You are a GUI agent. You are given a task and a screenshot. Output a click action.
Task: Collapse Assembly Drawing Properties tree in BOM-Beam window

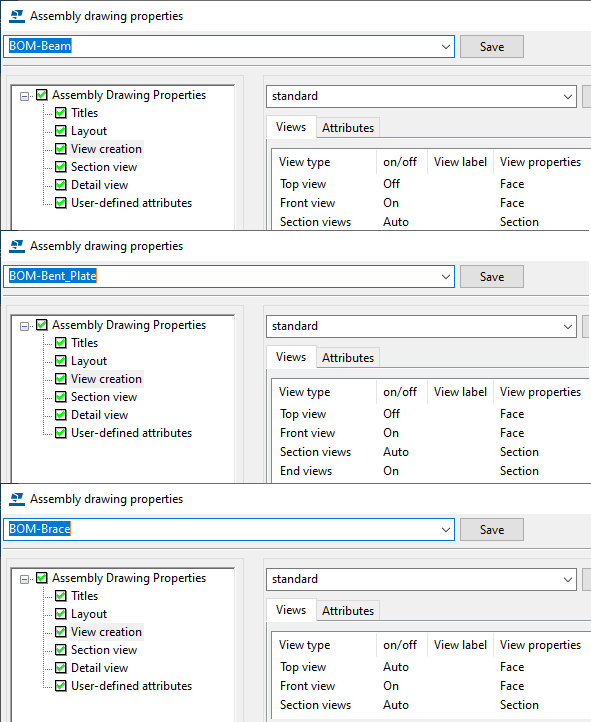click(24, 96)
